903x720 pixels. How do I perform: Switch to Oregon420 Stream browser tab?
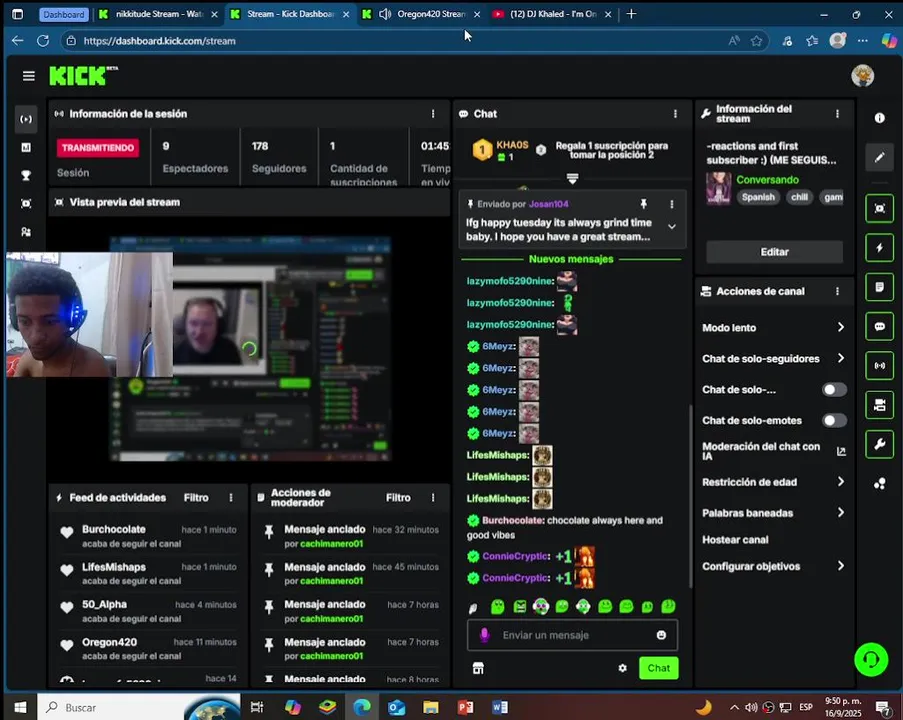(422, 14)
